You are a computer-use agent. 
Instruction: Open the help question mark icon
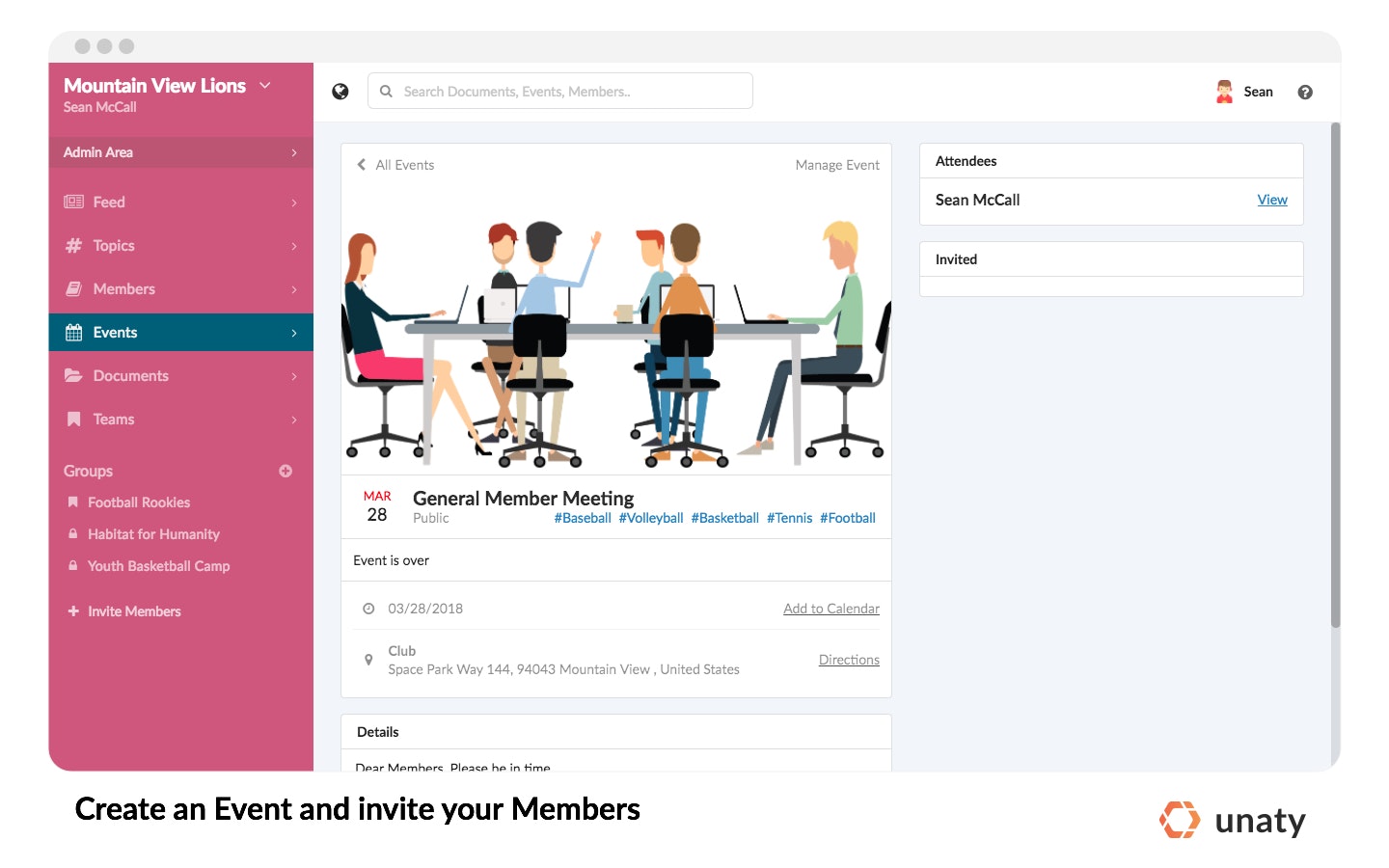tap(1305, 93)
